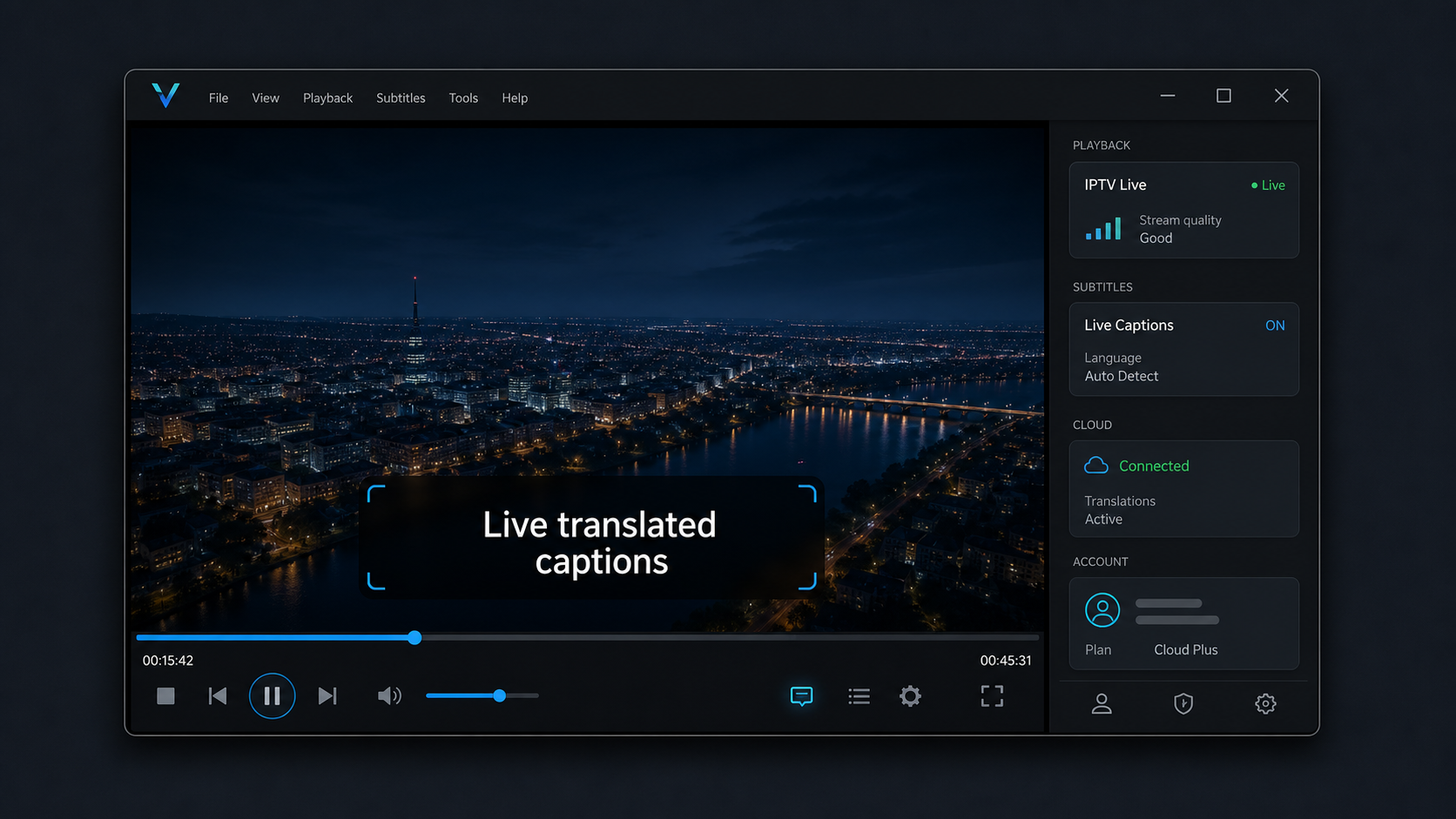Stop playback with the stop button

point(165,696)
